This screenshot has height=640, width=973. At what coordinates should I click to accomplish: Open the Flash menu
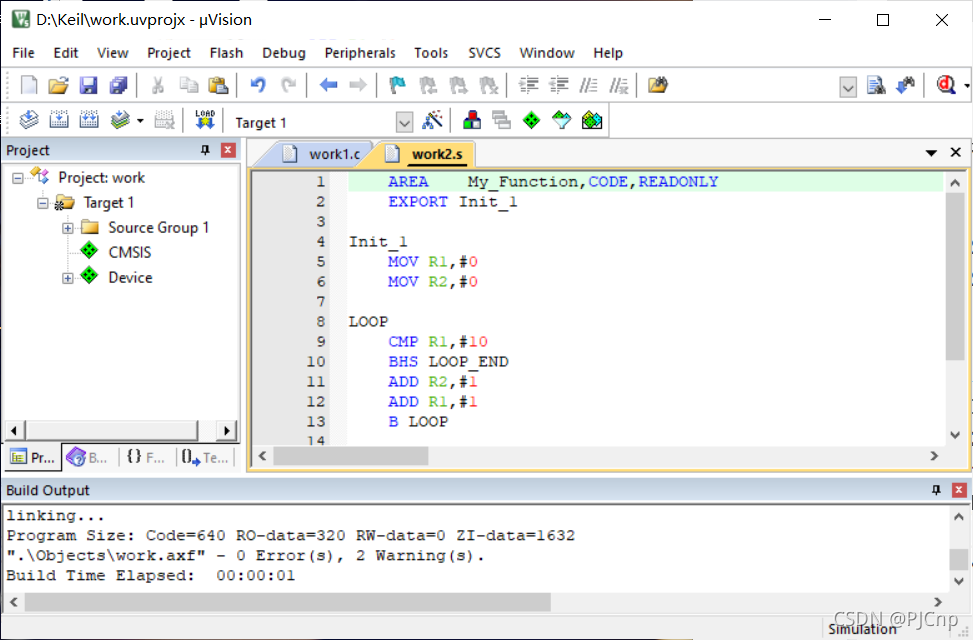[x=226, y=53]
